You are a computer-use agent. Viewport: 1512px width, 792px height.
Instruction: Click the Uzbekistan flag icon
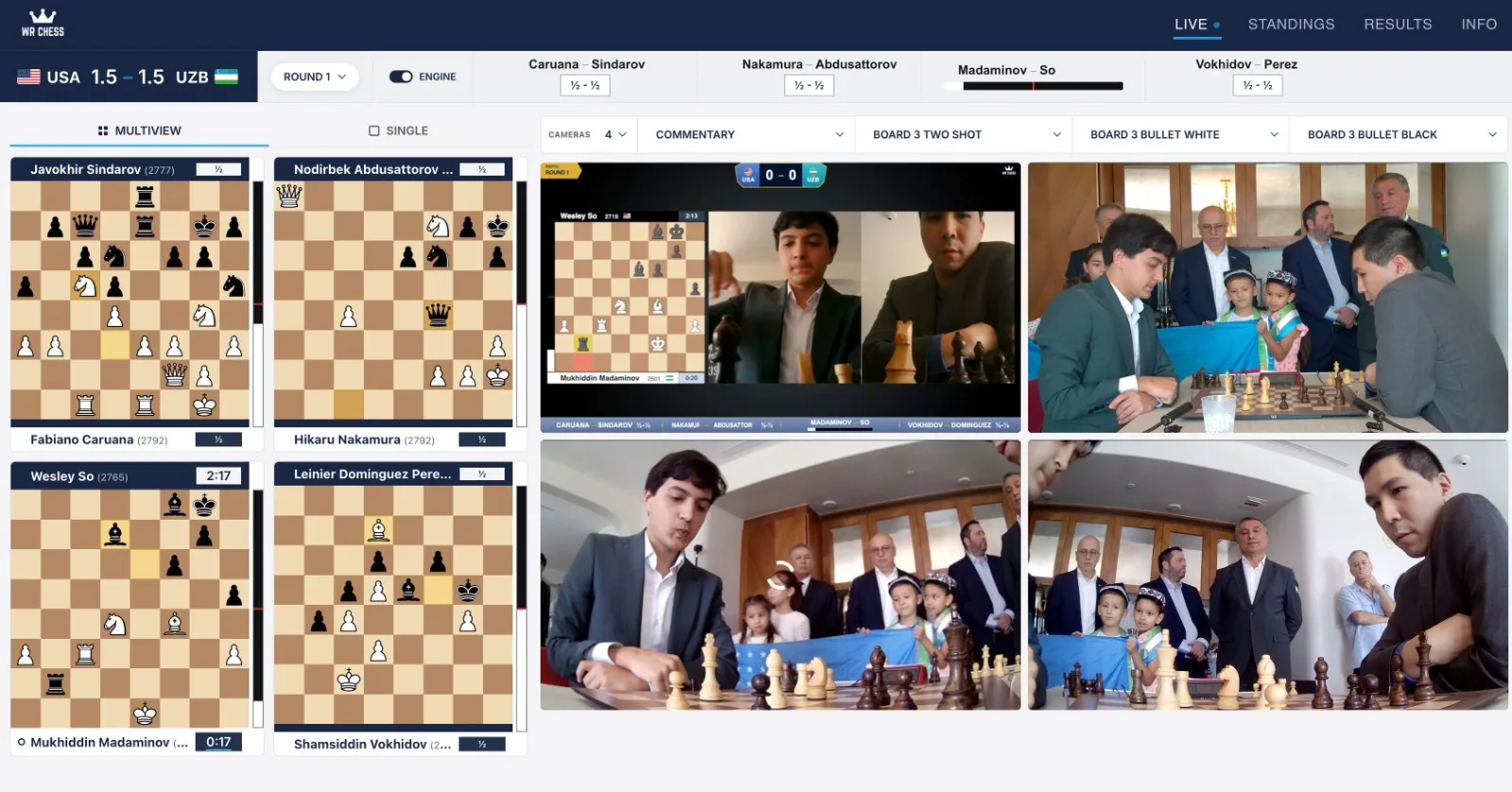point(227,77)
